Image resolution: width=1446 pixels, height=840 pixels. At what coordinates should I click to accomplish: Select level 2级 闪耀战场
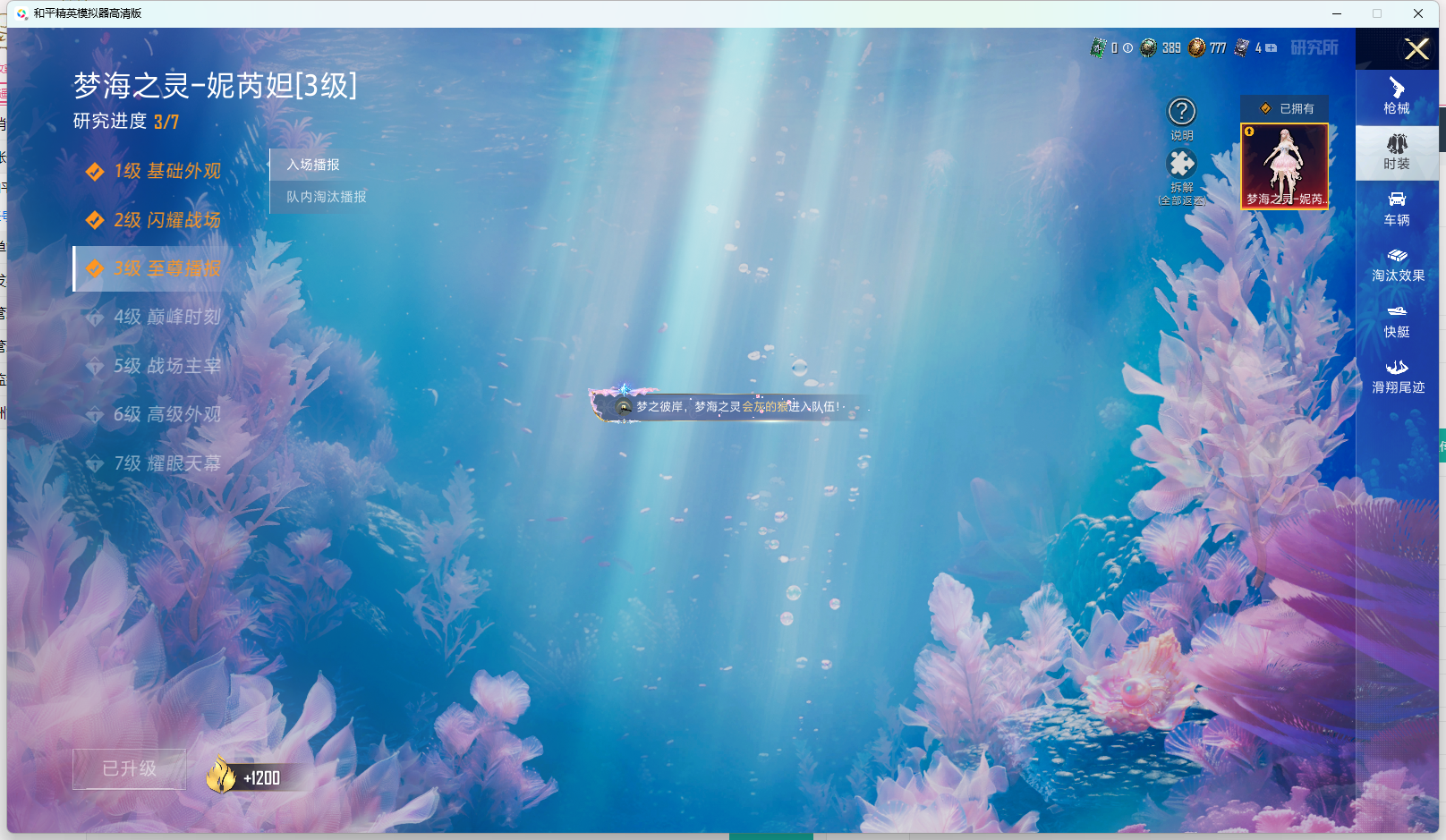pos(166,220)
